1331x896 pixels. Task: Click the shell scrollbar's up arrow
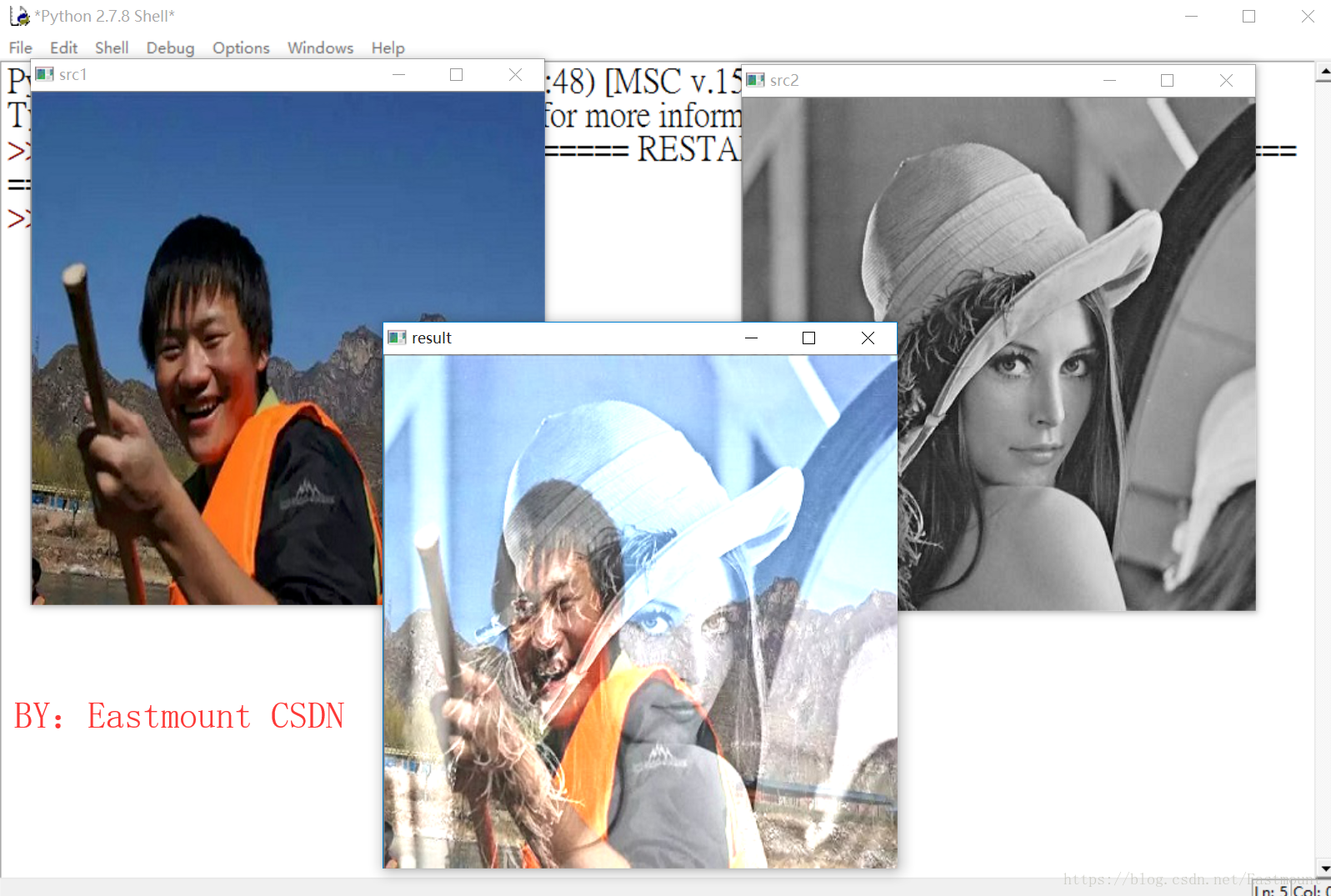tap(1323, 73)
